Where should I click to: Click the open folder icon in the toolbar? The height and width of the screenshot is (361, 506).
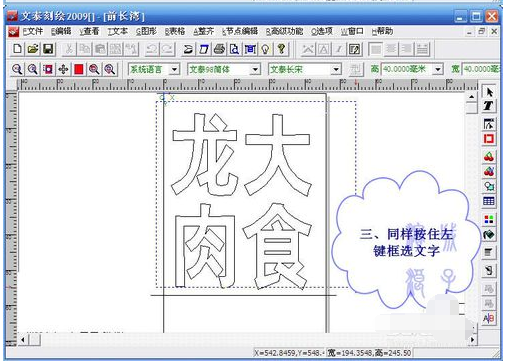(x=33, y=49)
